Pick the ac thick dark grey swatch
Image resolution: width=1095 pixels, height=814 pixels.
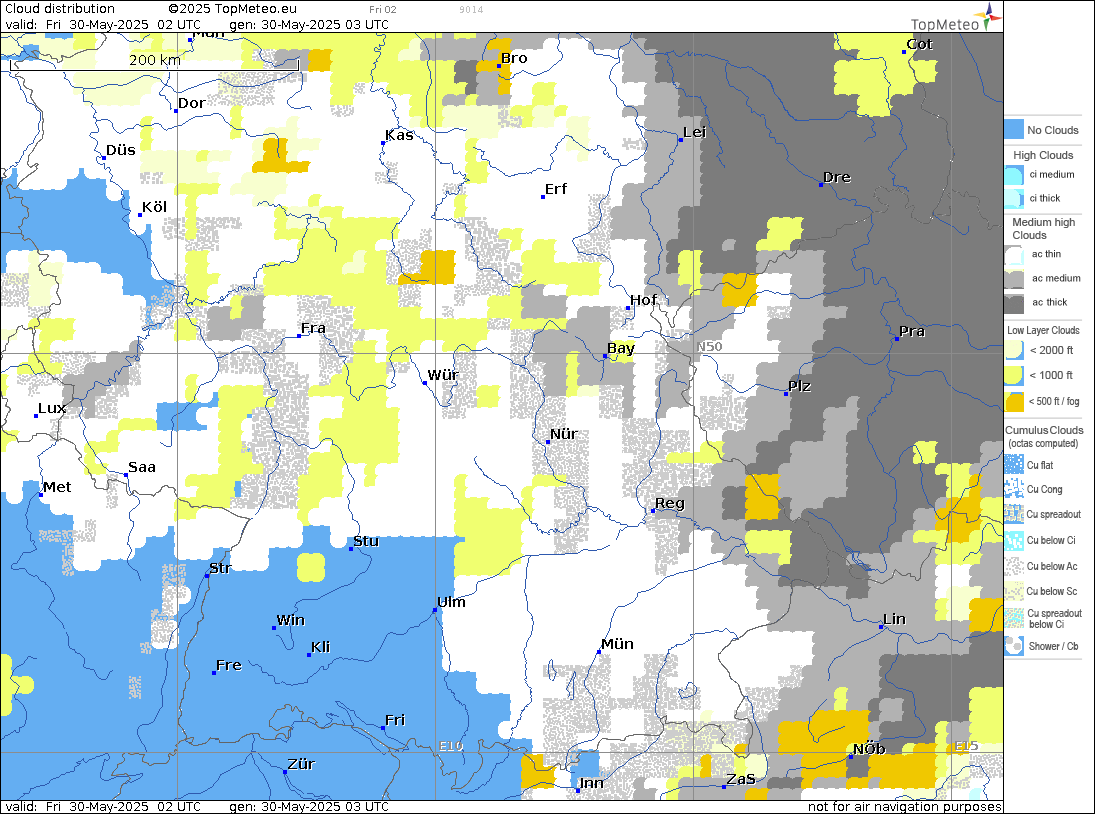point(1014,303)
